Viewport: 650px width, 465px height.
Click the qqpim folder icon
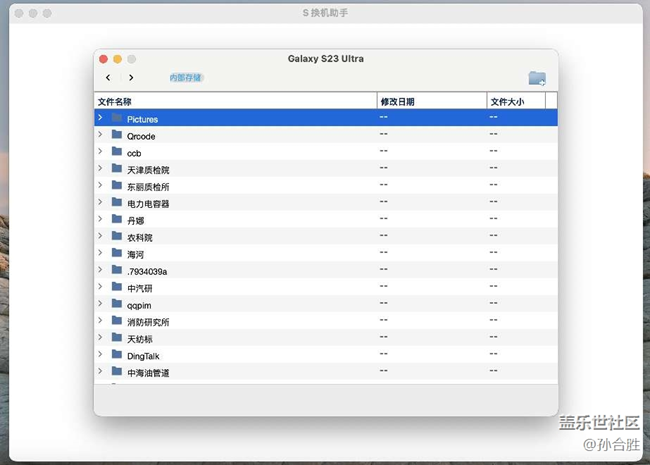tap(117, 304)
